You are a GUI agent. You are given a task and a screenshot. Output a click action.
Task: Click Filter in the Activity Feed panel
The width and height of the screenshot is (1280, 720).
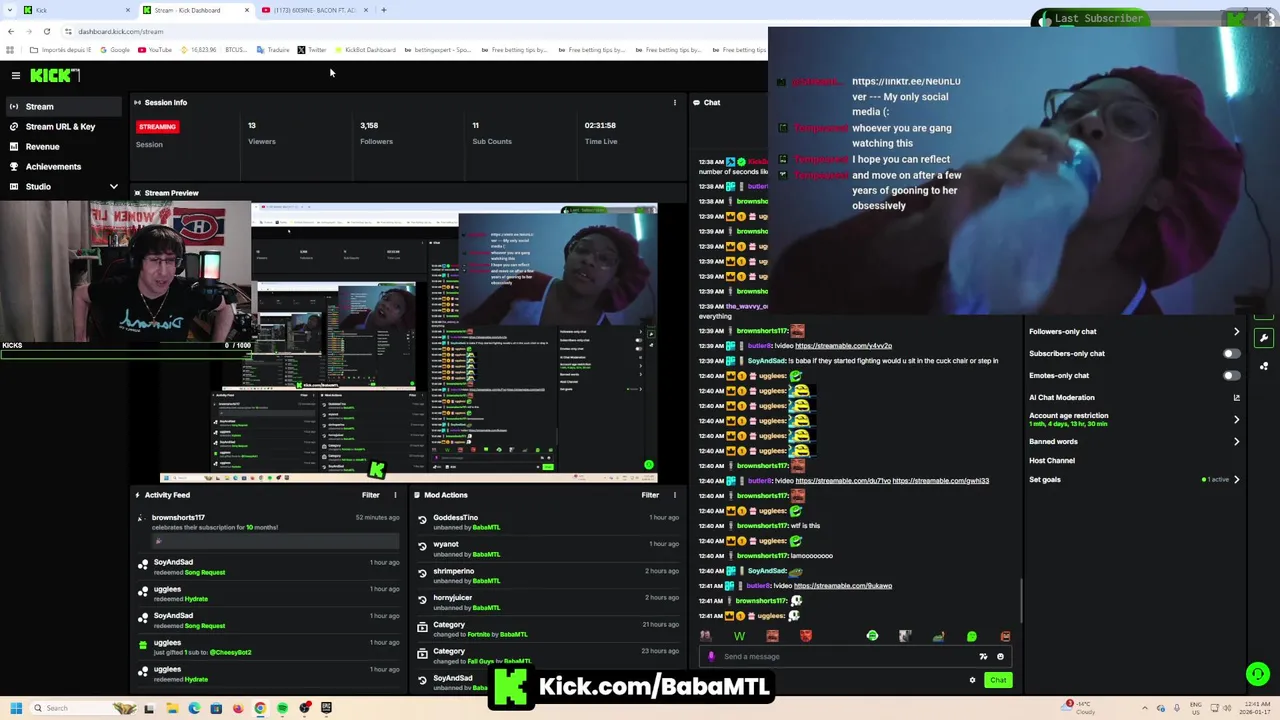pos(370,495)
